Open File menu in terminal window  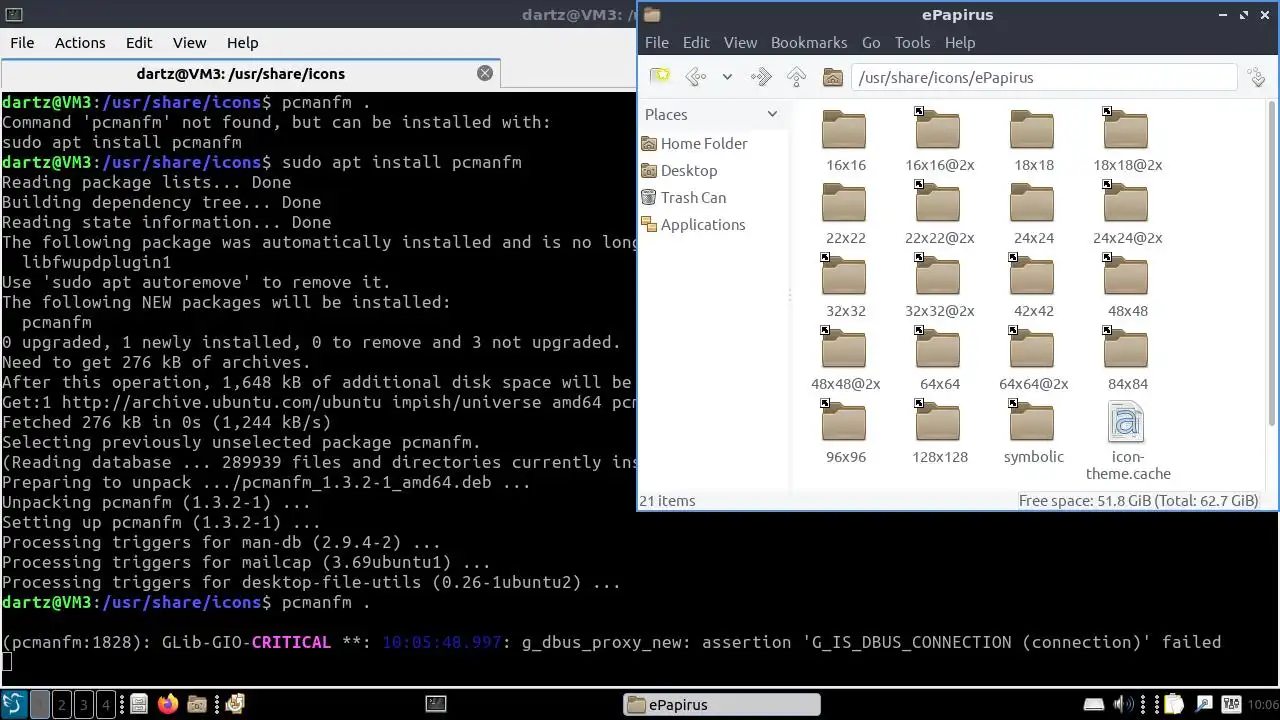(22, 43)
